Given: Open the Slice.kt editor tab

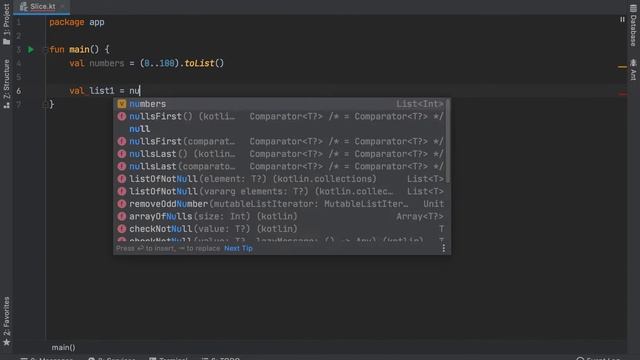Looking at the screenshot, I should tap(42, 7).
